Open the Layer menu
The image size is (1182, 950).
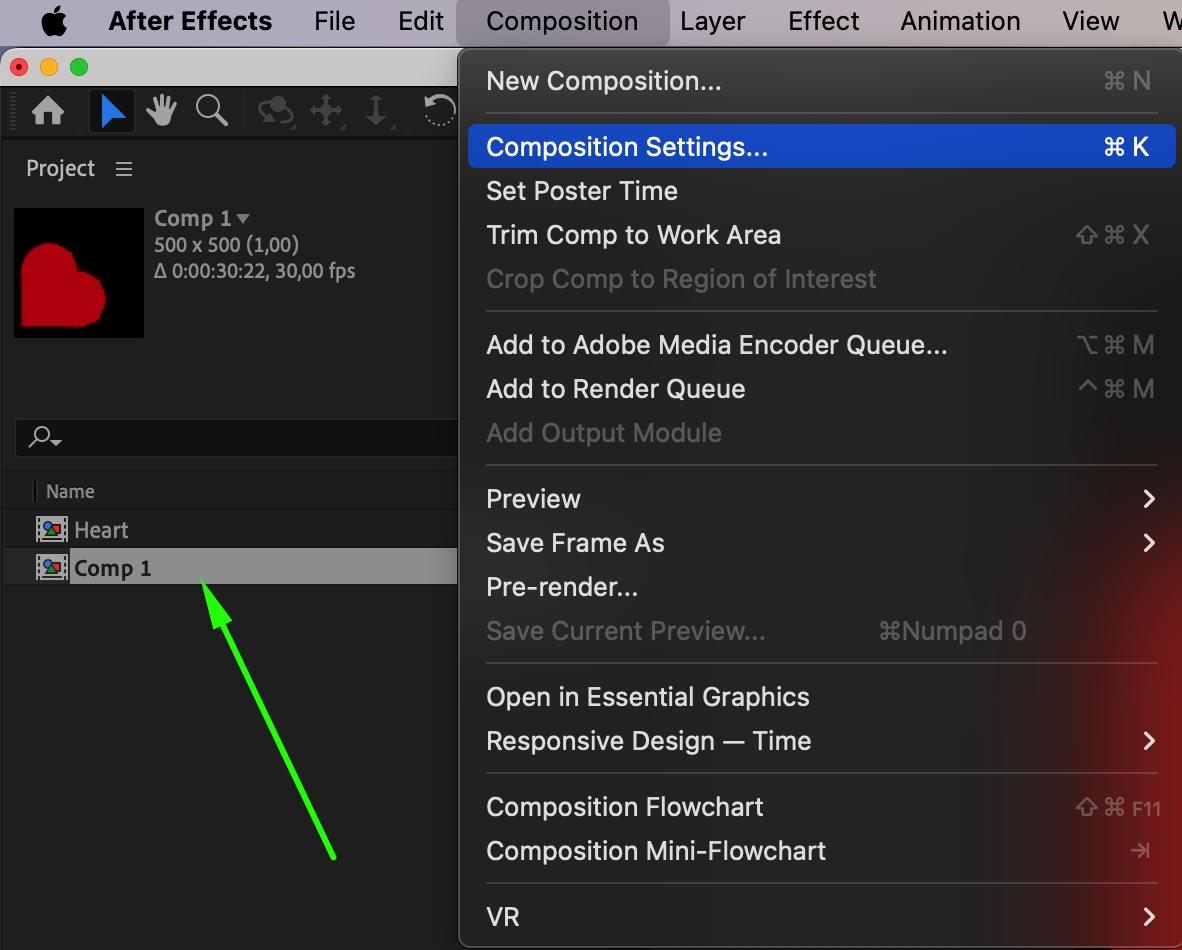(712, 21)
